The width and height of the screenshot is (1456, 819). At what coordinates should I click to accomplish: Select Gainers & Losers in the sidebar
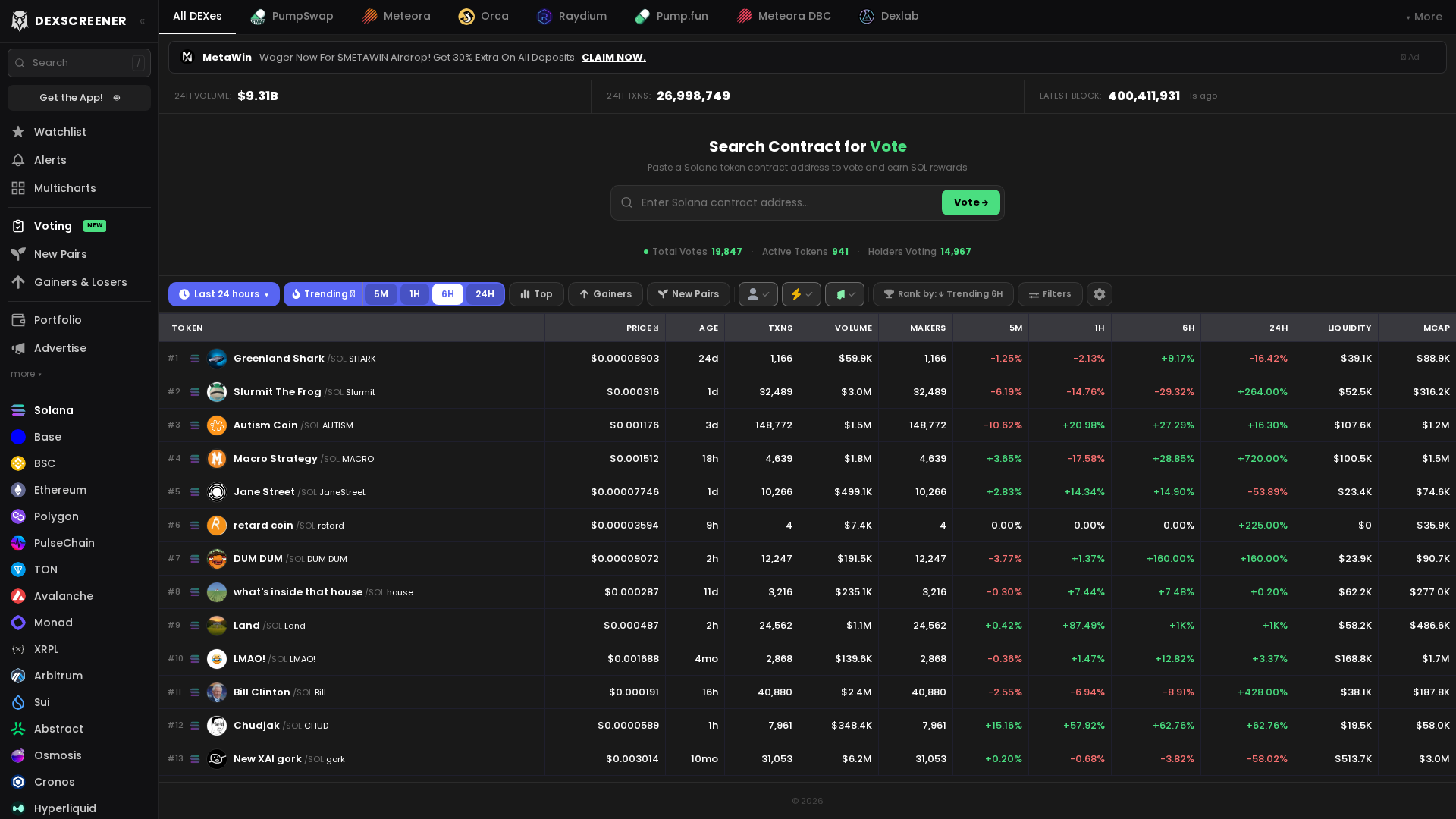click(x=81, y=282)
